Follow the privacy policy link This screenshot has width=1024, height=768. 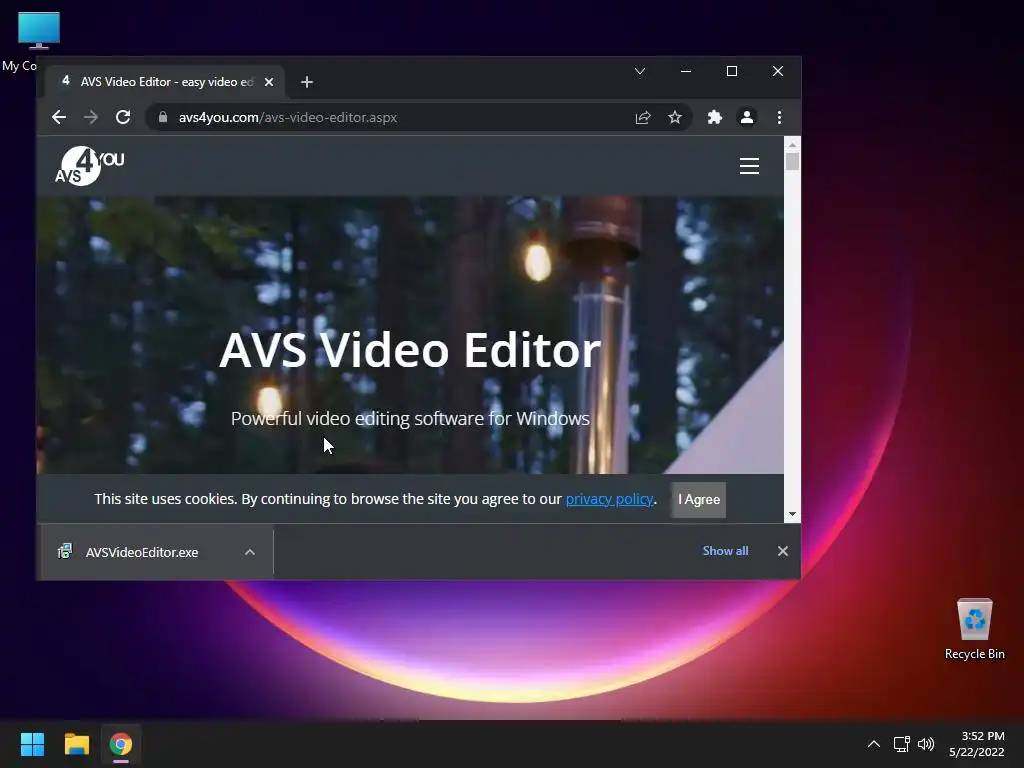coord(609,499)
